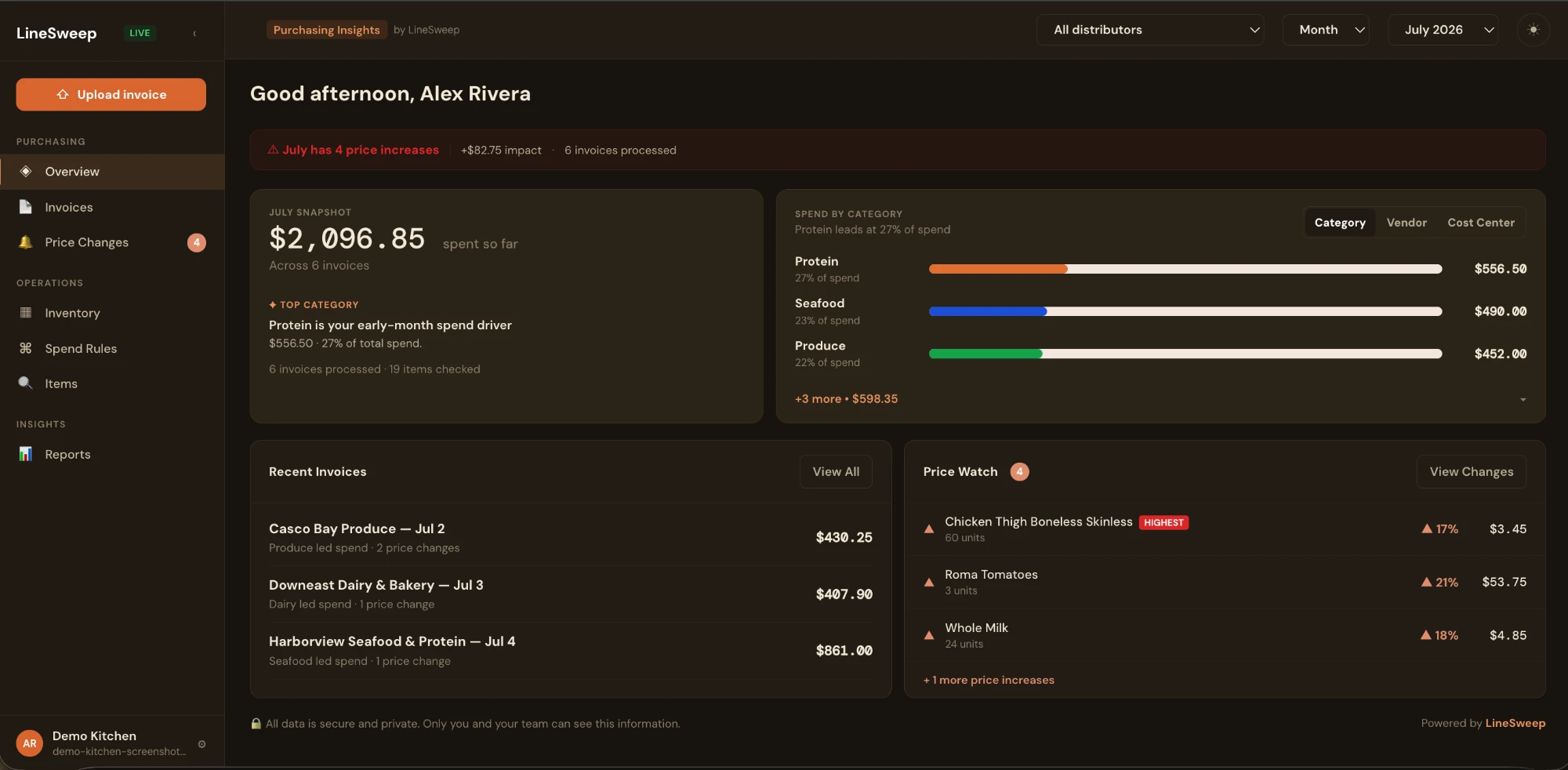The height and width of the screenshot is (770, 1568).
Task: Click the lock icon in footer
Action: (256, 724)
